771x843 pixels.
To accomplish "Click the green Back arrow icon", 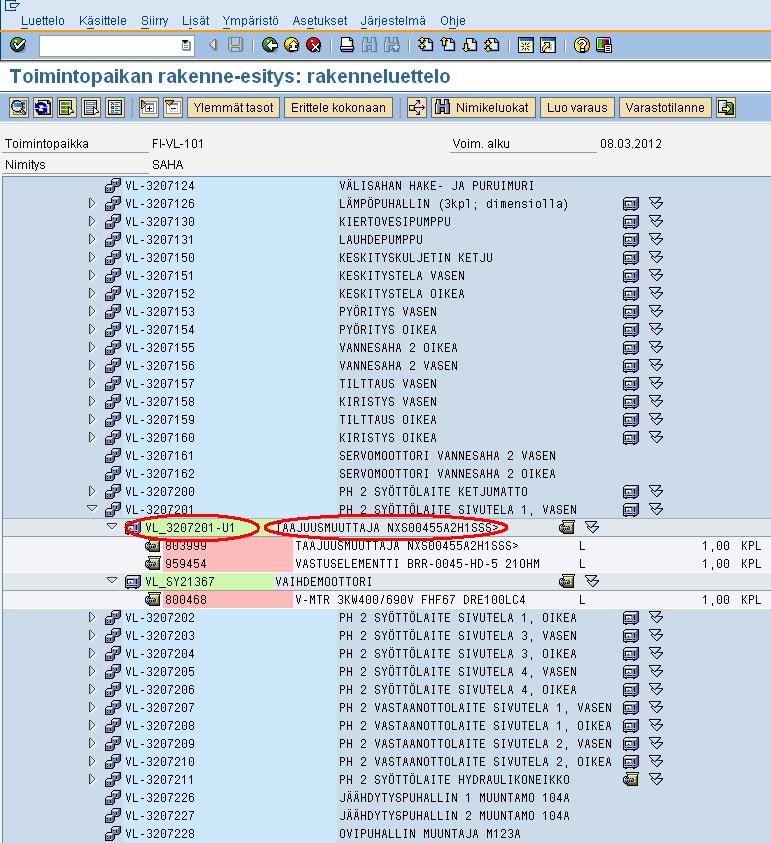I will [269, 45].
